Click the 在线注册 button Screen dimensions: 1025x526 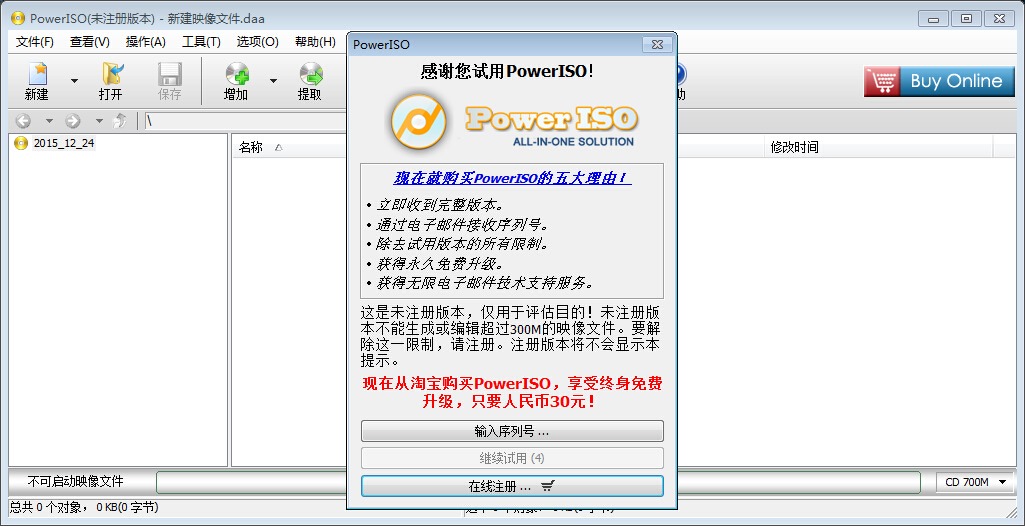coord(512,486)
